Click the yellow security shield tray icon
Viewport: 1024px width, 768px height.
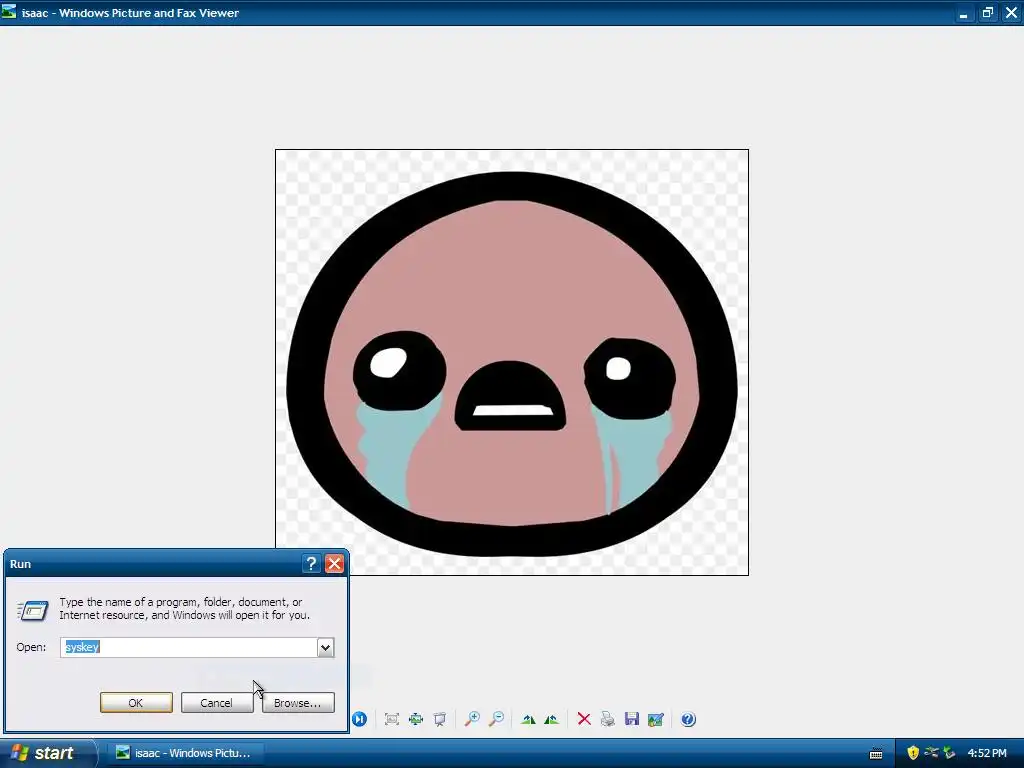click(x=913, y=753)
